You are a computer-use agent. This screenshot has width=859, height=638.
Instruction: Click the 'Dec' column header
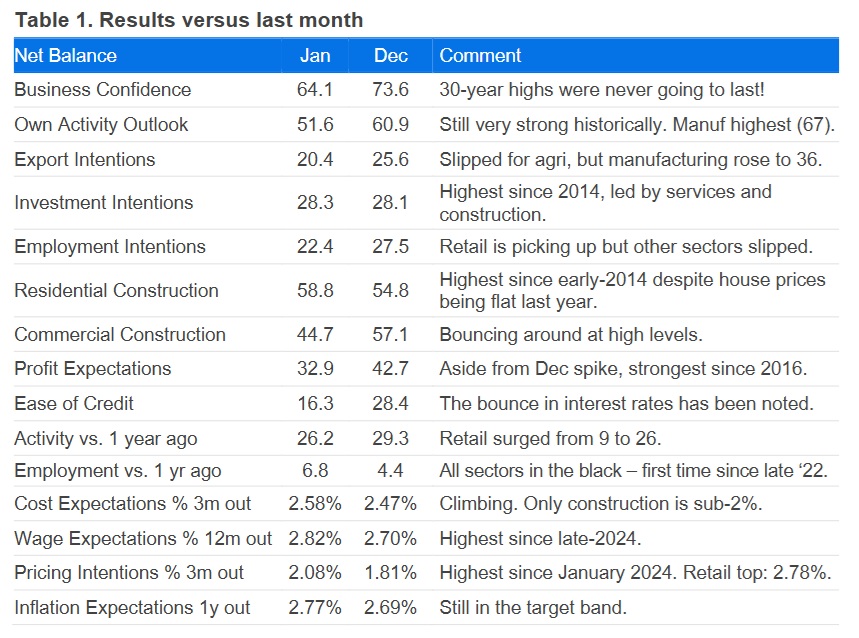pyautogui.click(x=390, y=56)
